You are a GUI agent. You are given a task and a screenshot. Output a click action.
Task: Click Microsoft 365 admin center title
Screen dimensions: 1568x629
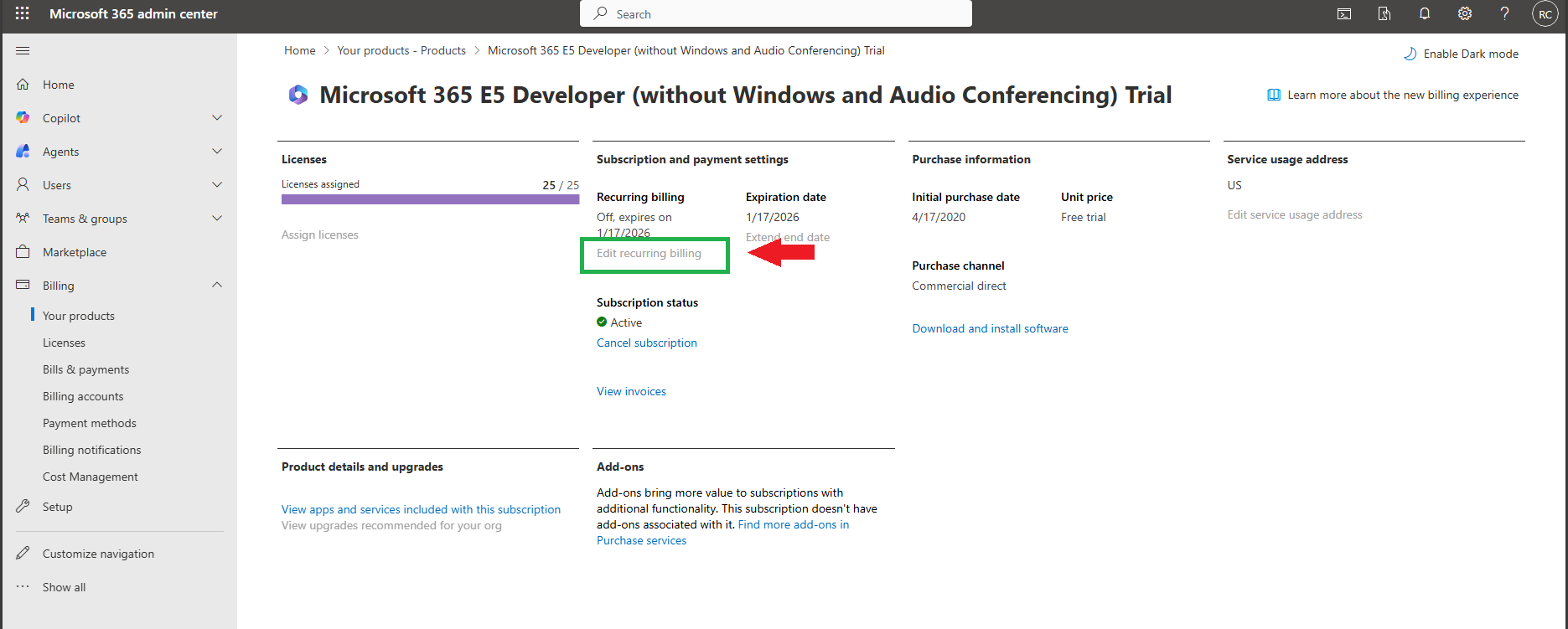(x=133, y=13)
